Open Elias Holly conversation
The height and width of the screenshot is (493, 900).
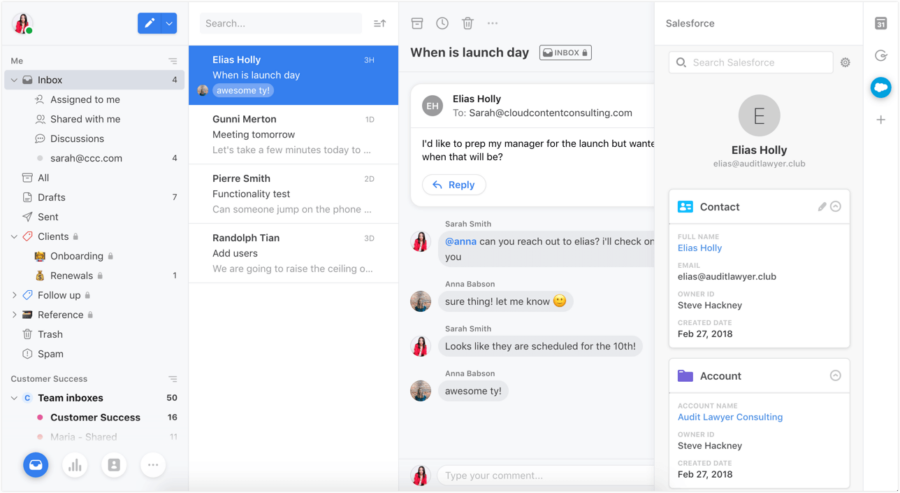click(x=293, y=75)
